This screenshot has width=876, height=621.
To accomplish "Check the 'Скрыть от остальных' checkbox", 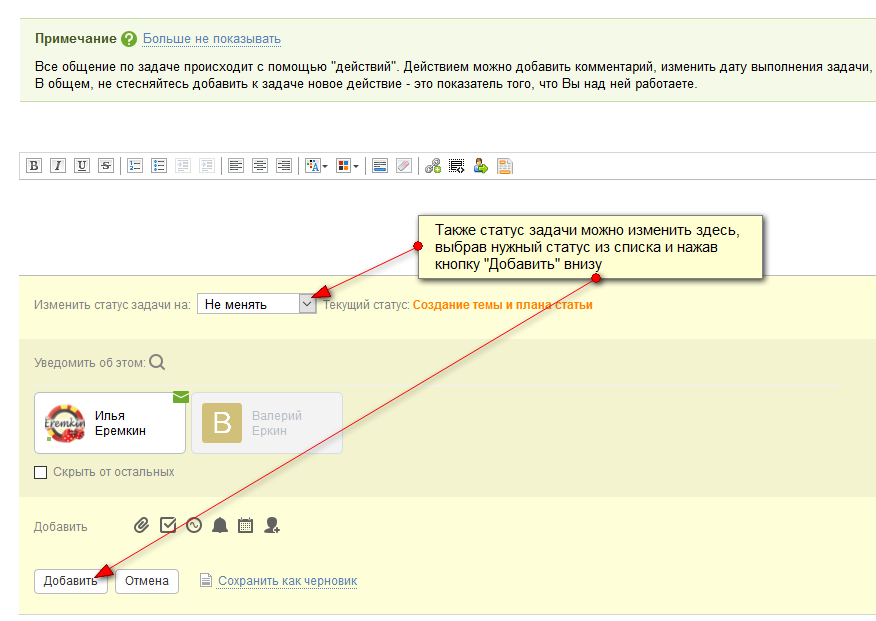I will pos(41,472).
